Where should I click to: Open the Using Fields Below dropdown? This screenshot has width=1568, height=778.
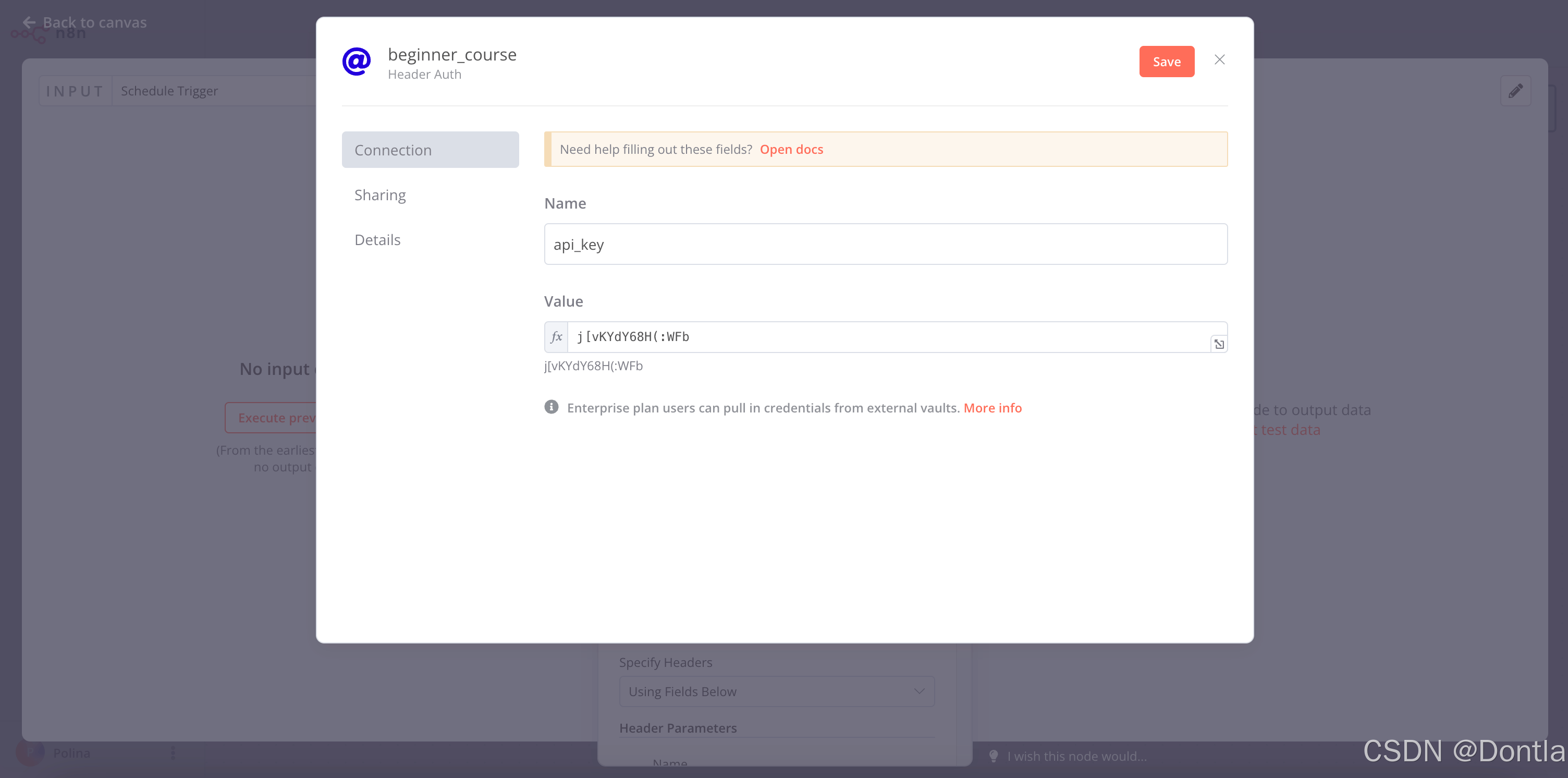776,691
